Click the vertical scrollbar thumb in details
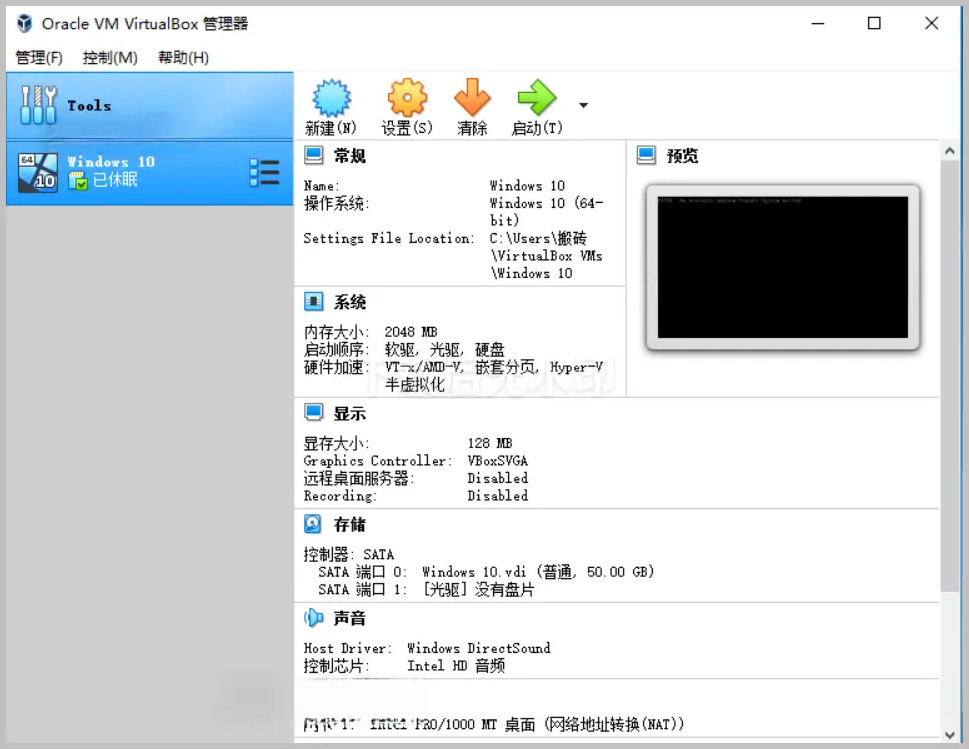 pos(950,375)
